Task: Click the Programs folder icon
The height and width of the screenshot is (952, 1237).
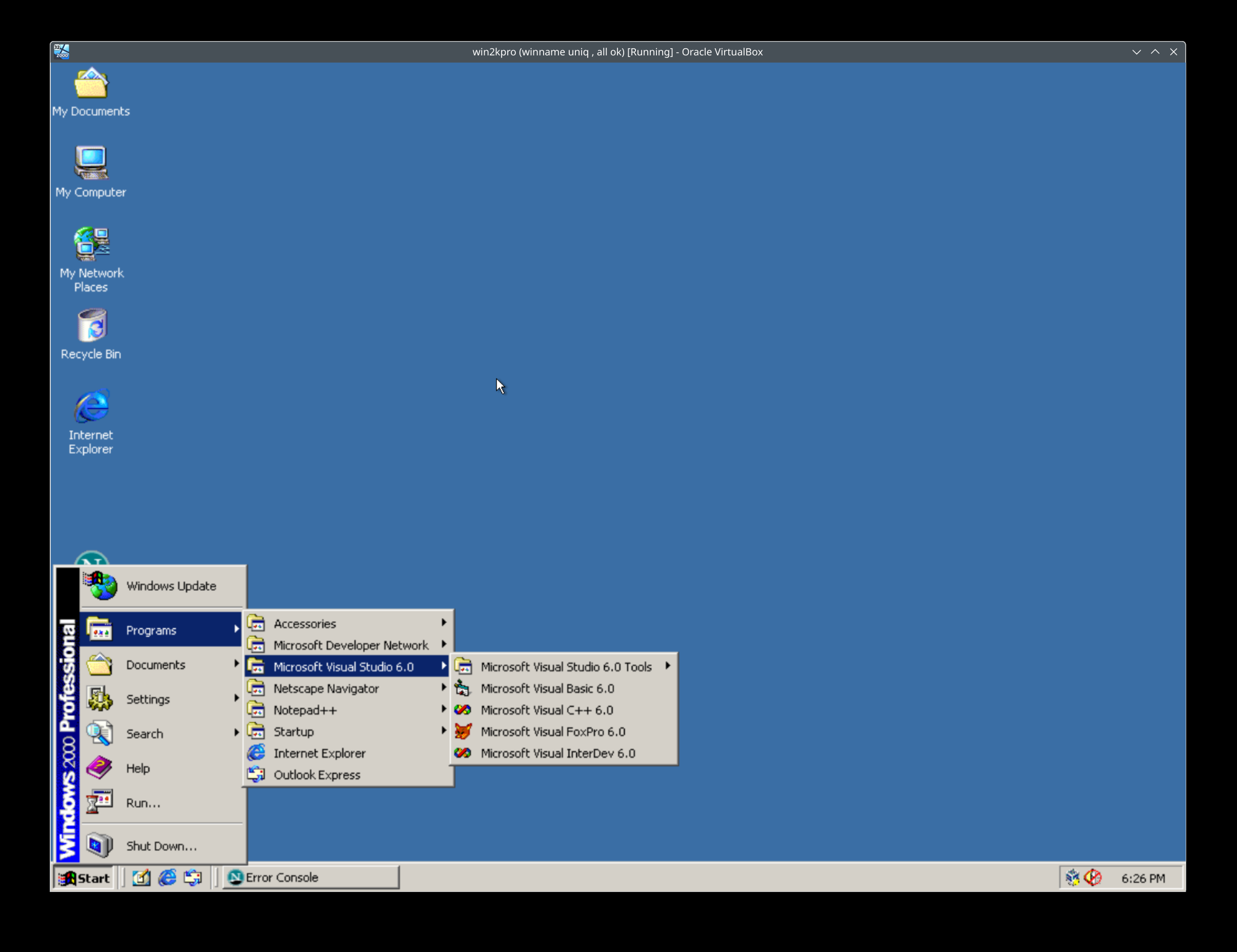Action: coord(99,629)
